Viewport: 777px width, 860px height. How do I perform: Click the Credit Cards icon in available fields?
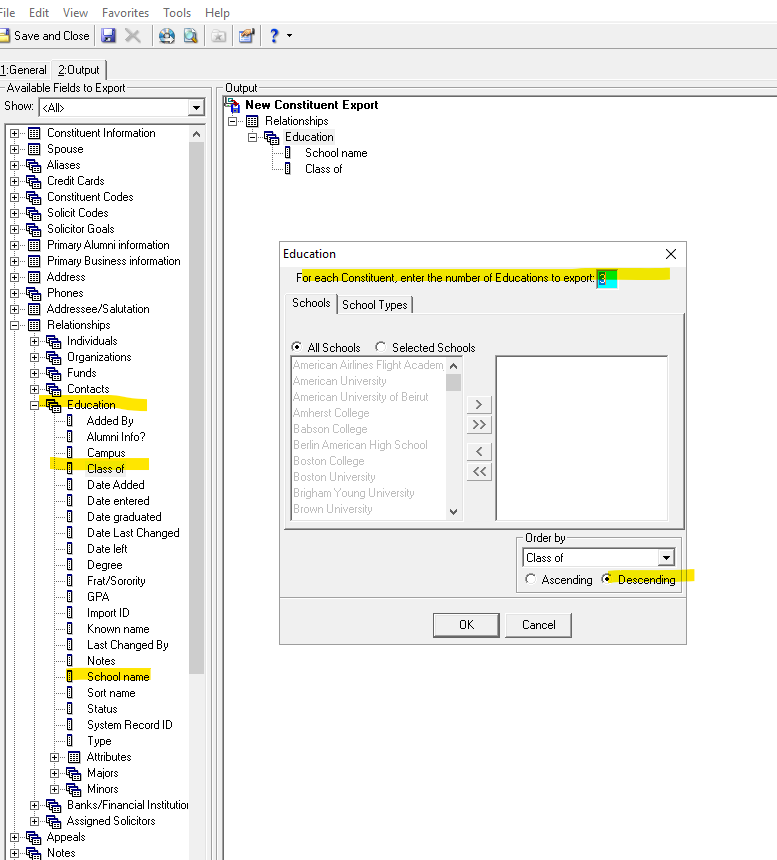(33, 181)
